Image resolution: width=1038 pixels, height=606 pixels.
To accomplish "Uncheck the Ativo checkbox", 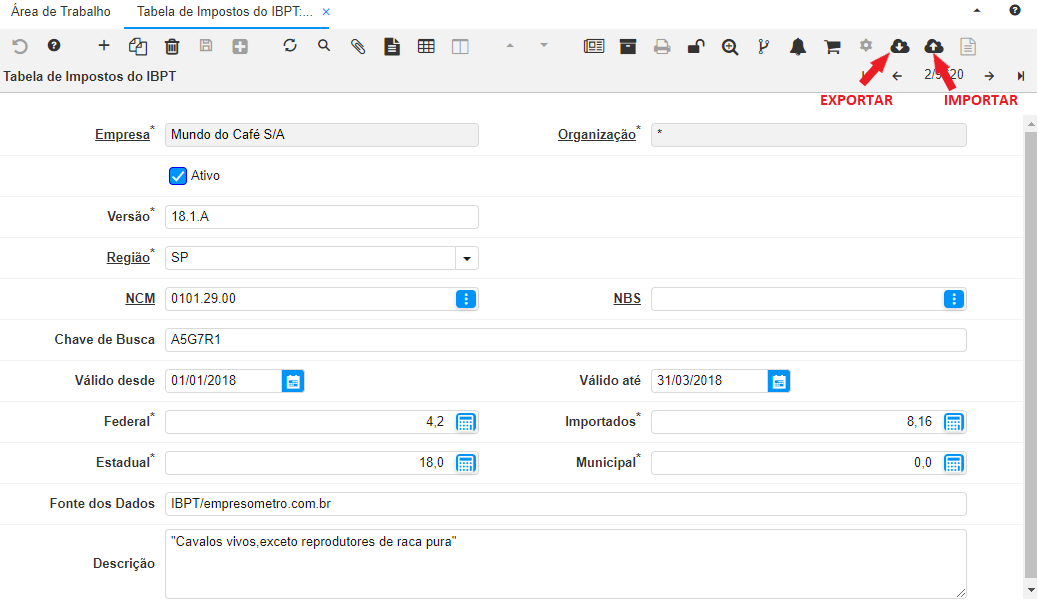I will pos(179,176).
